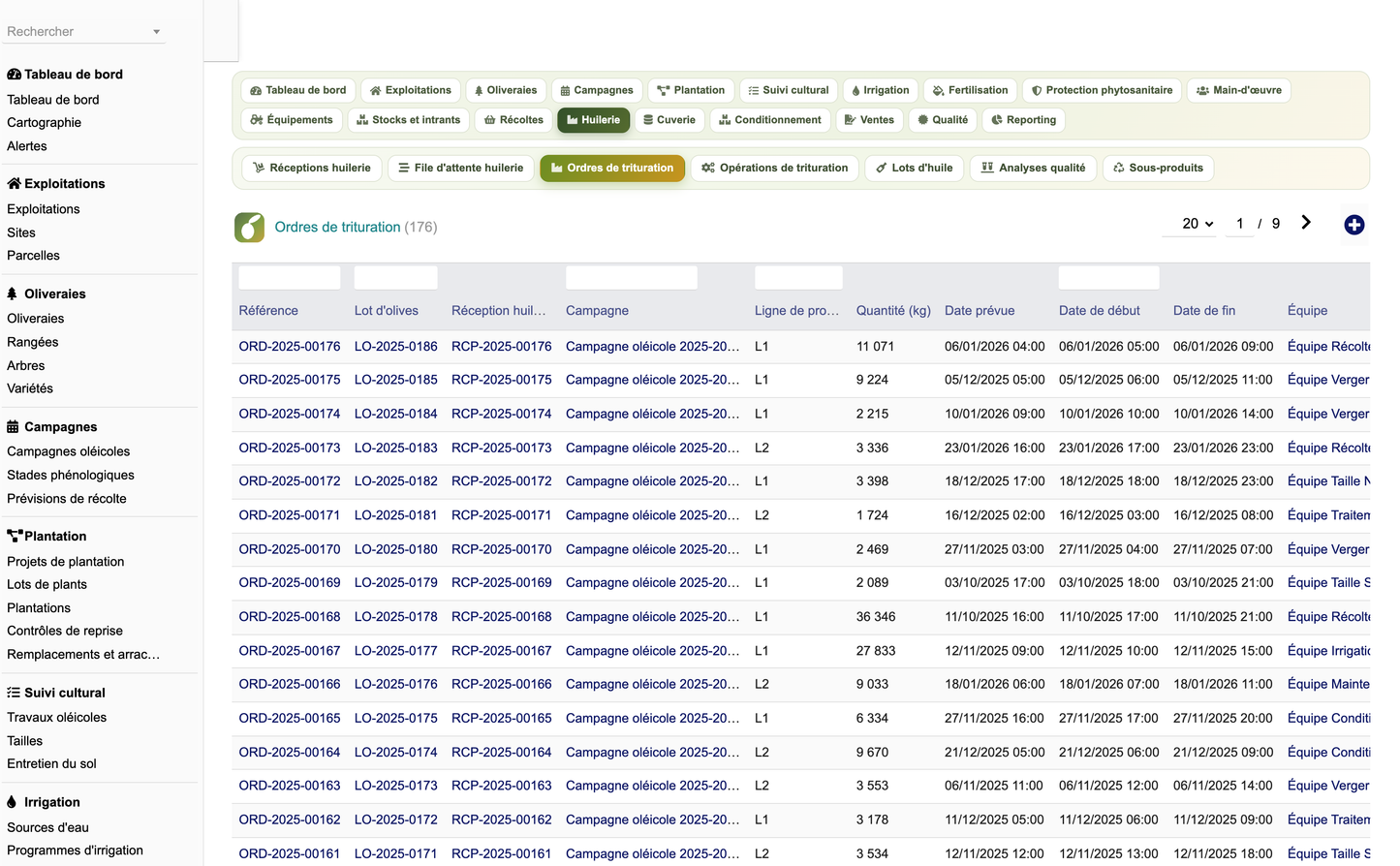Open the Campagnes navigation tab
This screenshot has height=866, width=1400.
click(597, 90)
